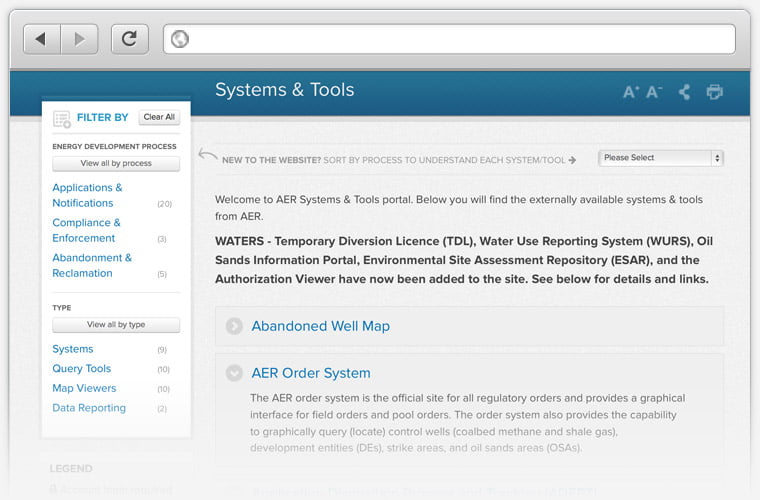Filter by Compliance & Enforcement
Image resolution: width=760 pixels, height=500 pixels.
coord(86,230)
